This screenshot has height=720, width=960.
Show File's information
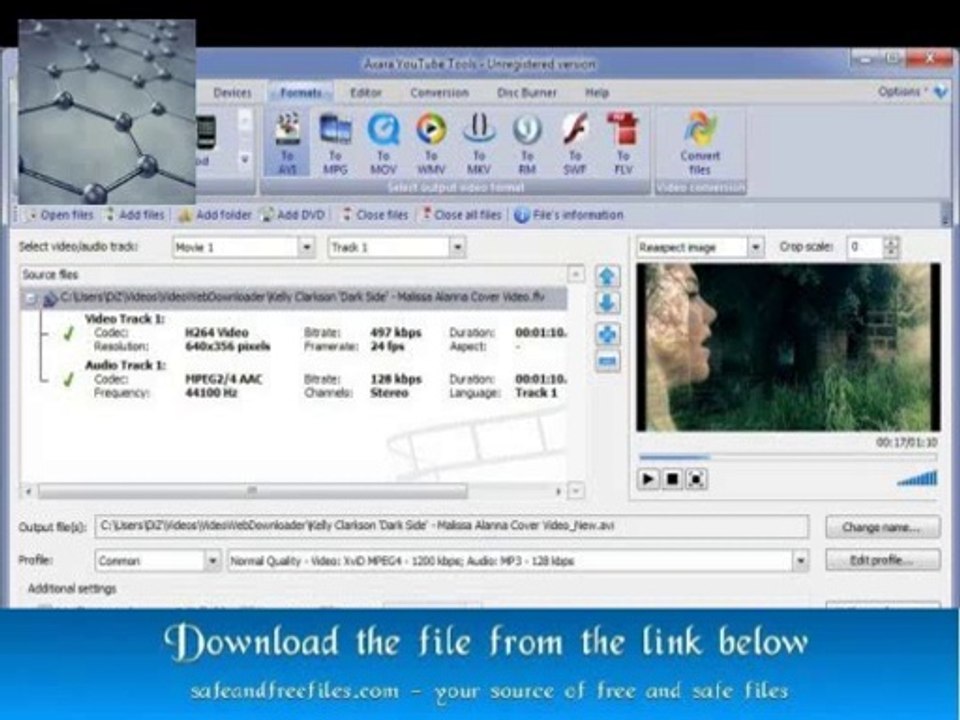[569, 215]
